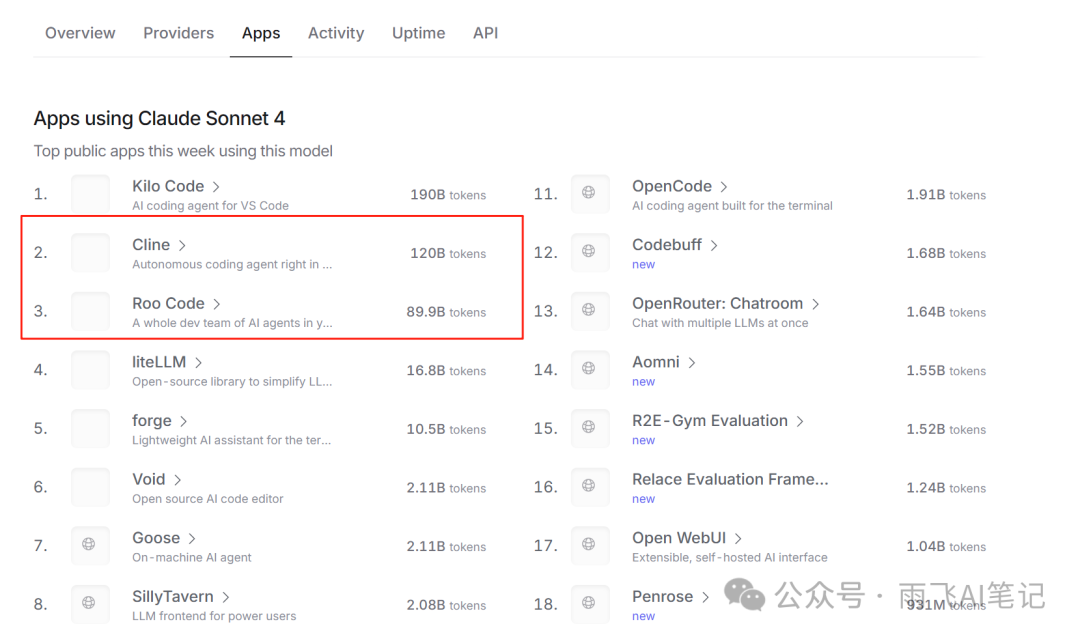The width and height of the screenshot is (1080, 639).
Task: Click the chevron next to SillyTavern
Action: [226, 596]
